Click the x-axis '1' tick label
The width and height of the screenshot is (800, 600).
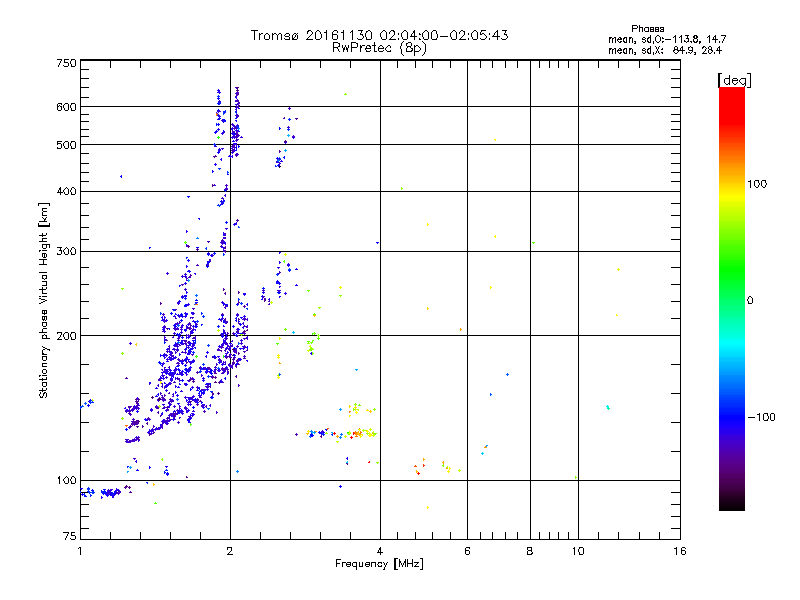(80, 551)
